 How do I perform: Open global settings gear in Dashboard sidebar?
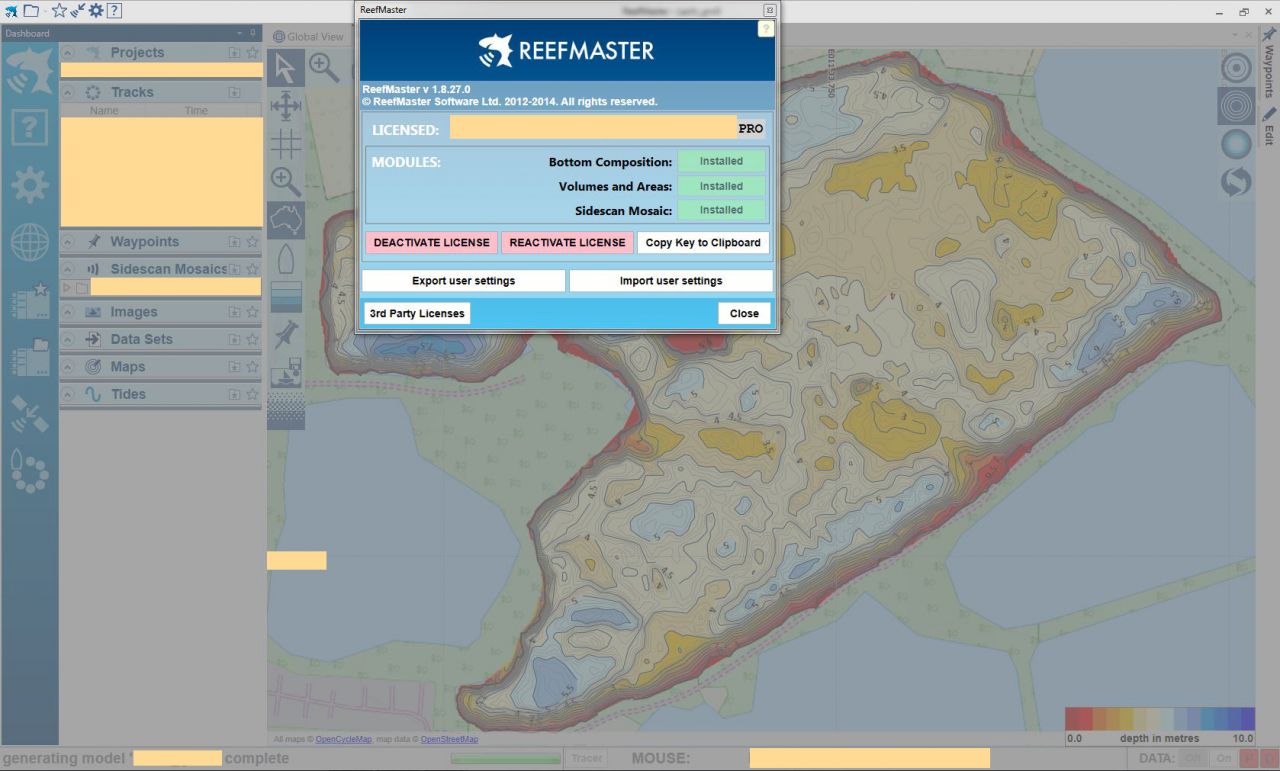(29, 185)
